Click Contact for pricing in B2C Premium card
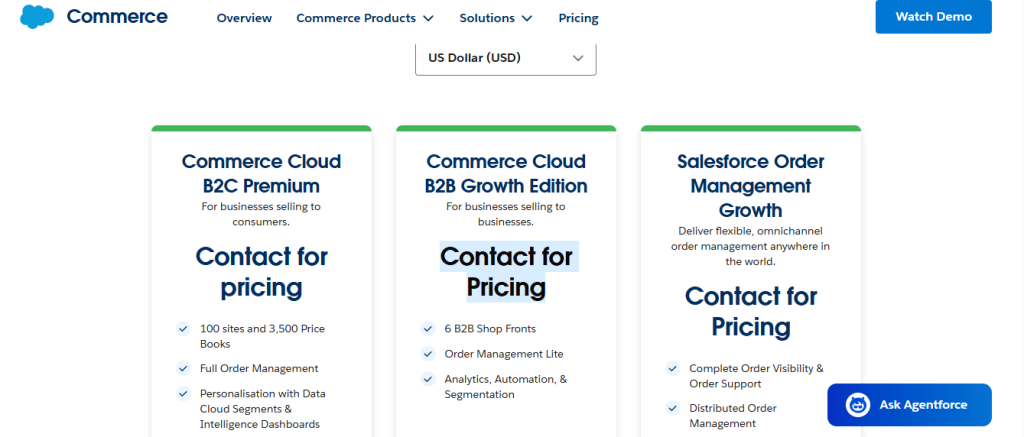The height and width of the screenshot is (437, 1024). point(261,272)
